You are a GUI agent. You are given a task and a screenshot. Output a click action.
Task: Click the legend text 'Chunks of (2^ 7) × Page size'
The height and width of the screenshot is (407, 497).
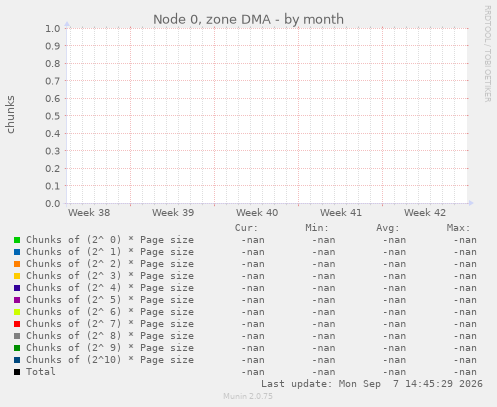click(110, 324)
